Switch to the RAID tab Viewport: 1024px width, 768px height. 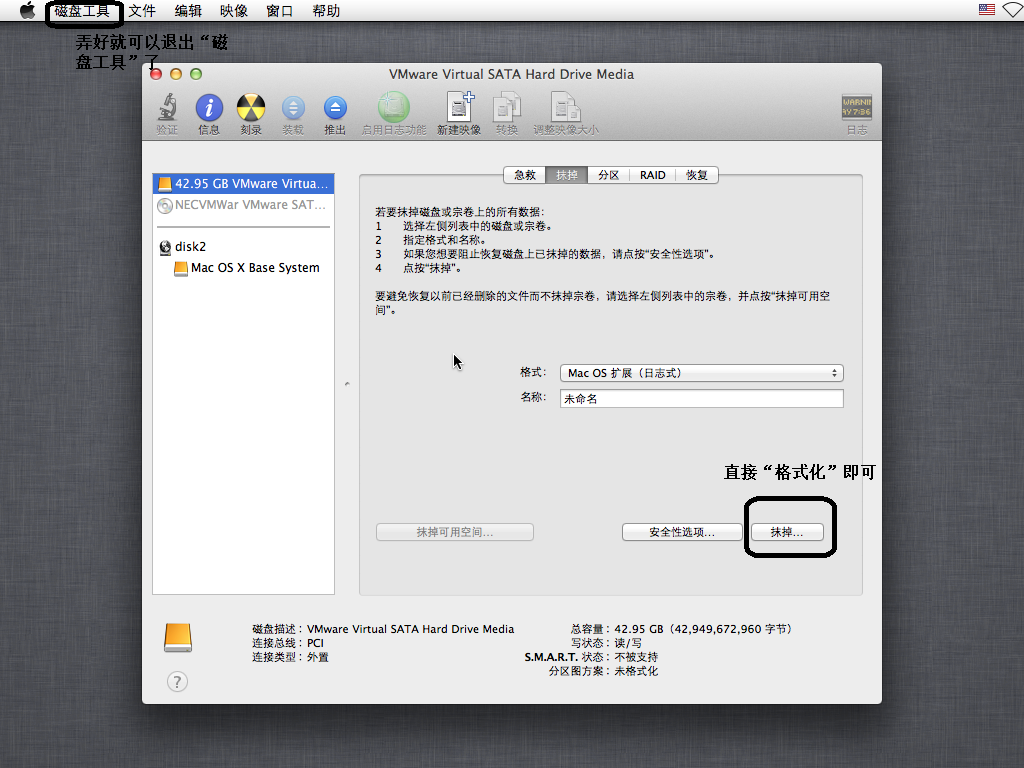653,175
